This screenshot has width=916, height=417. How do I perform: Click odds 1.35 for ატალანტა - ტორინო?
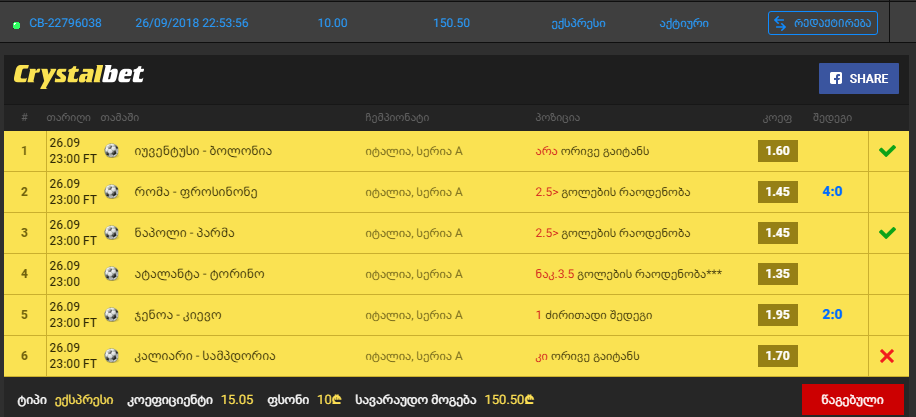(778, 273)
